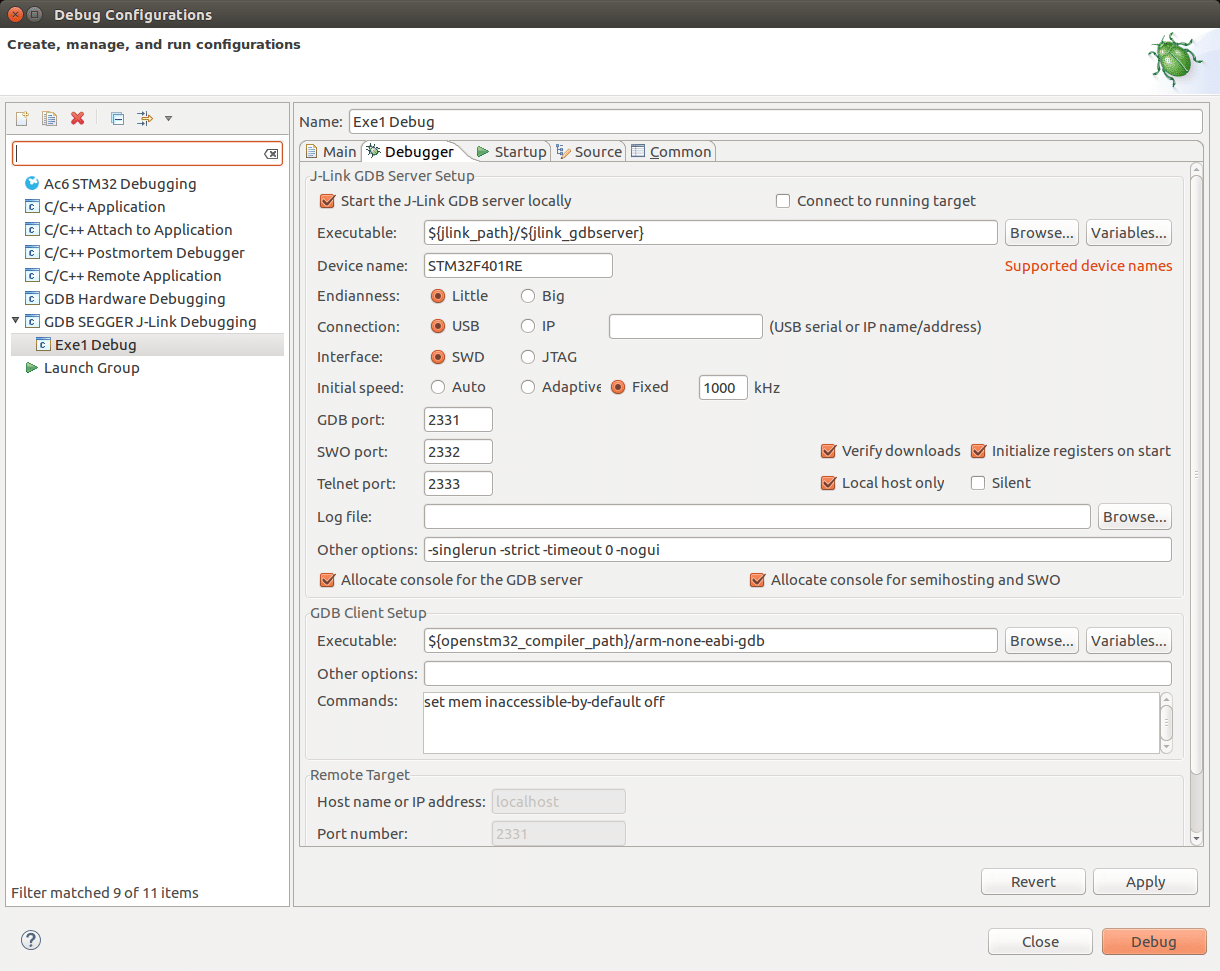Screen dimensions: 1220x971
Task: Click the GDB client Commands text area
Action: tap(791, 722)
